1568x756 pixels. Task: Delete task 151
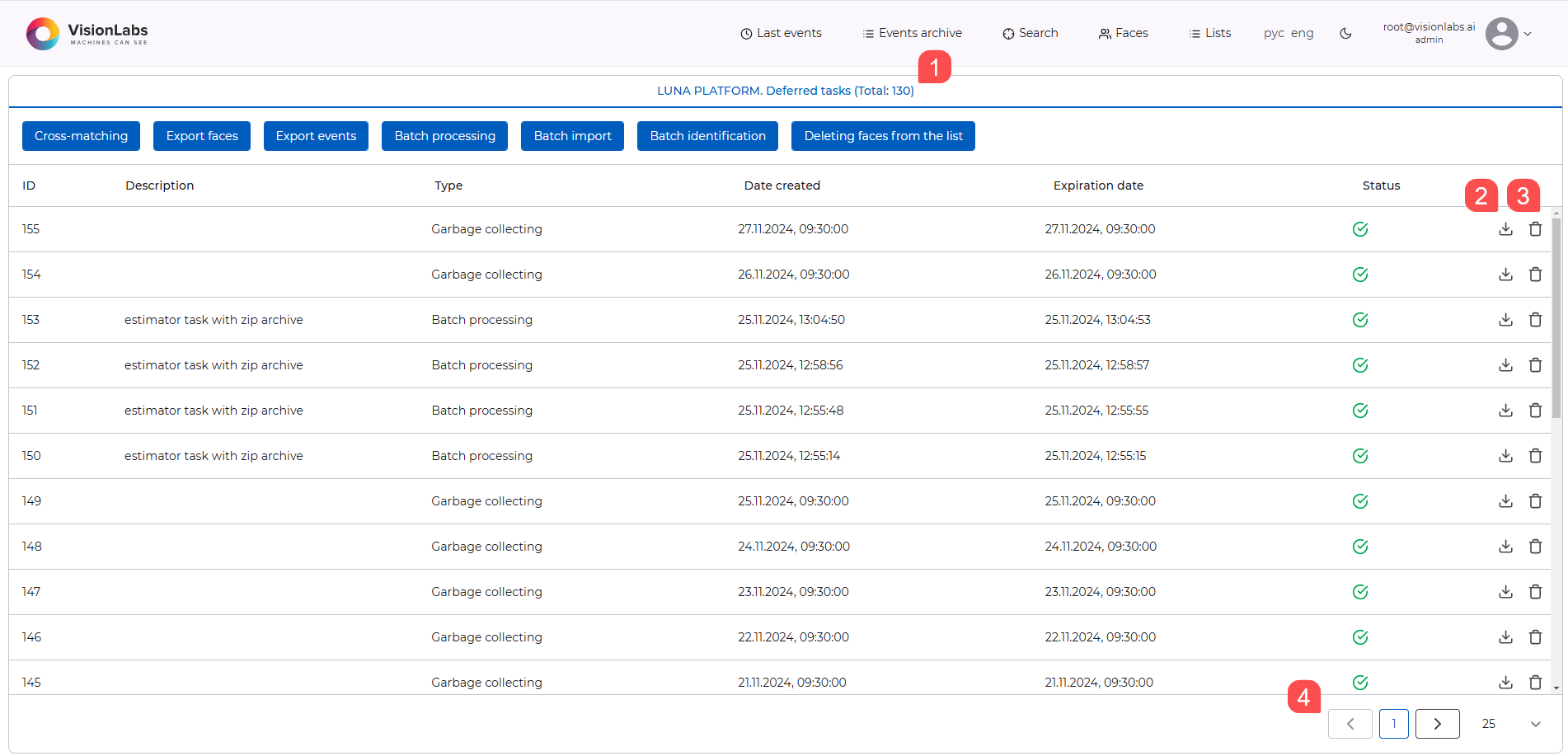(1535, 411)
